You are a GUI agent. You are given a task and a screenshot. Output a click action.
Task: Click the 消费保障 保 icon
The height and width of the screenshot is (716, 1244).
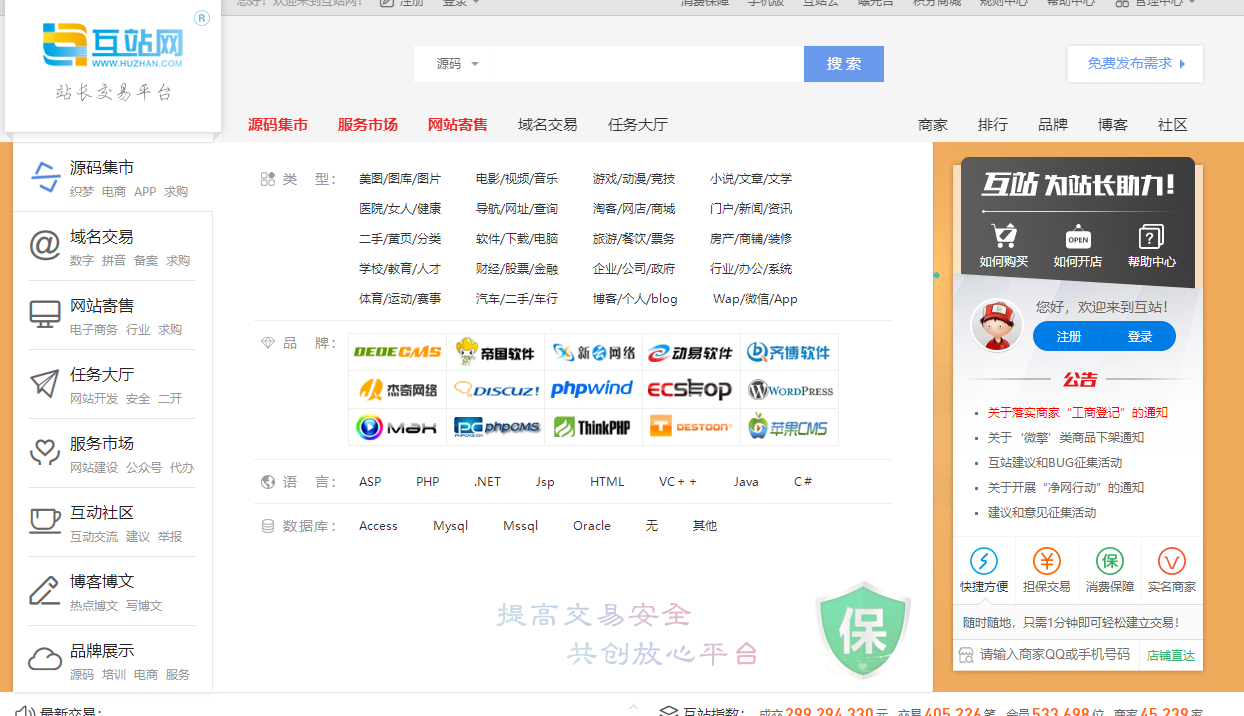click(x=1109, y=561)
